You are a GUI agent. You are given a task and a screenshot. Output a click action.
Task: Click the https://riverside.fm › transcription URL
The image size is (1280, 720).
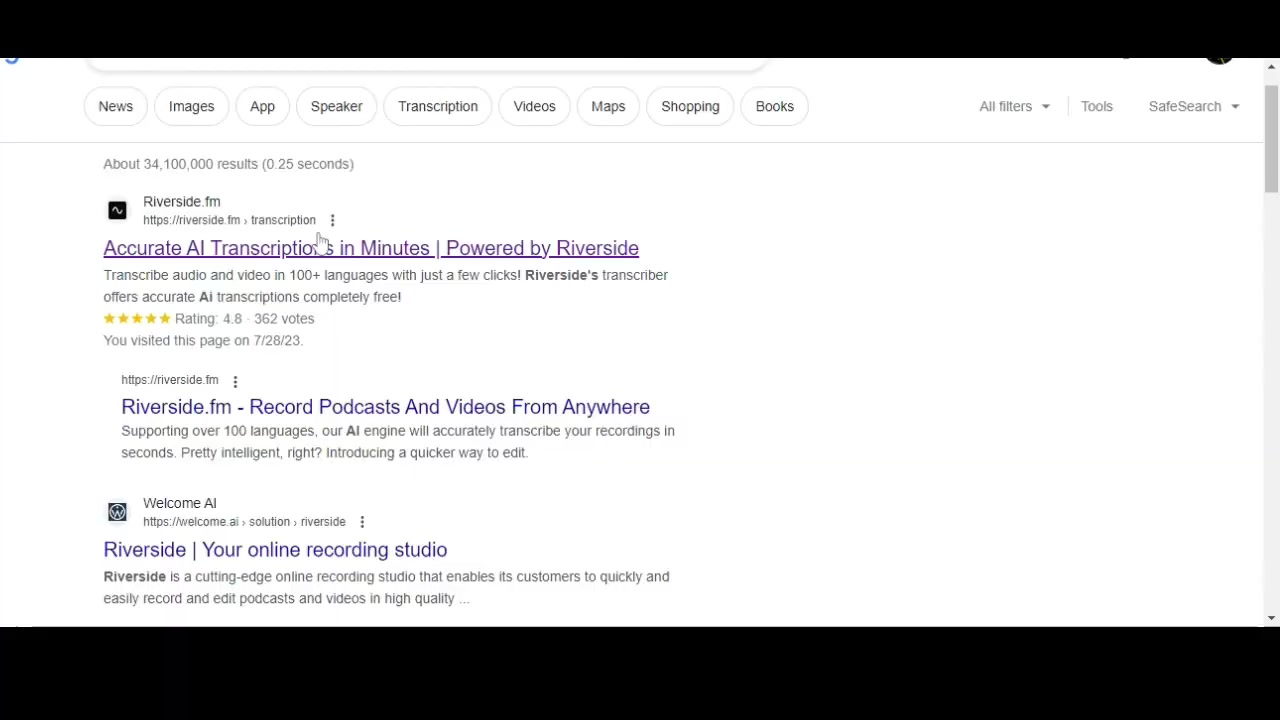point(229,220)
